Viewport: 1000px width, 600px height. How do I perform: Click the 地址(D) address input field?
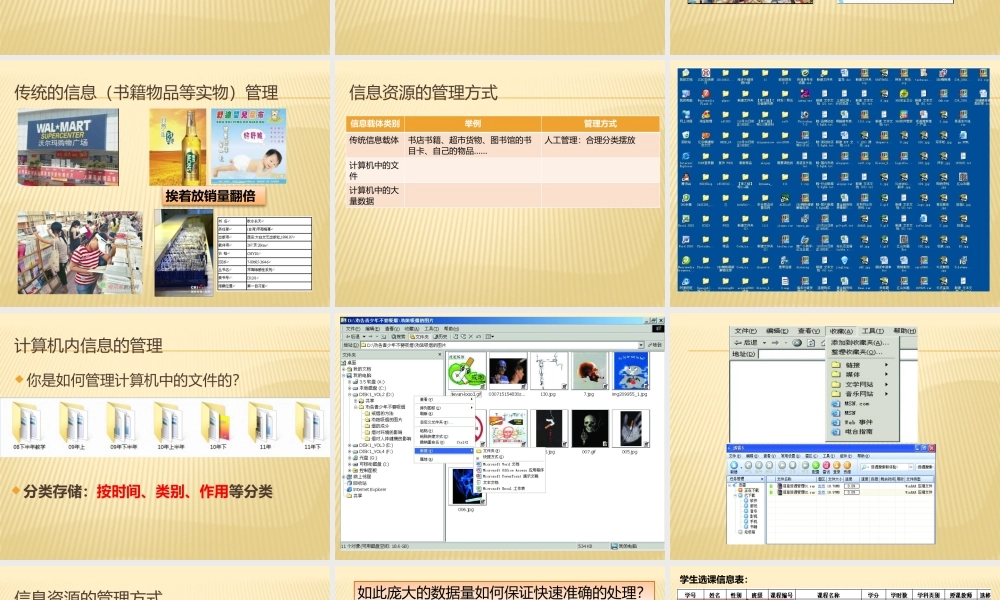point(793,354)
